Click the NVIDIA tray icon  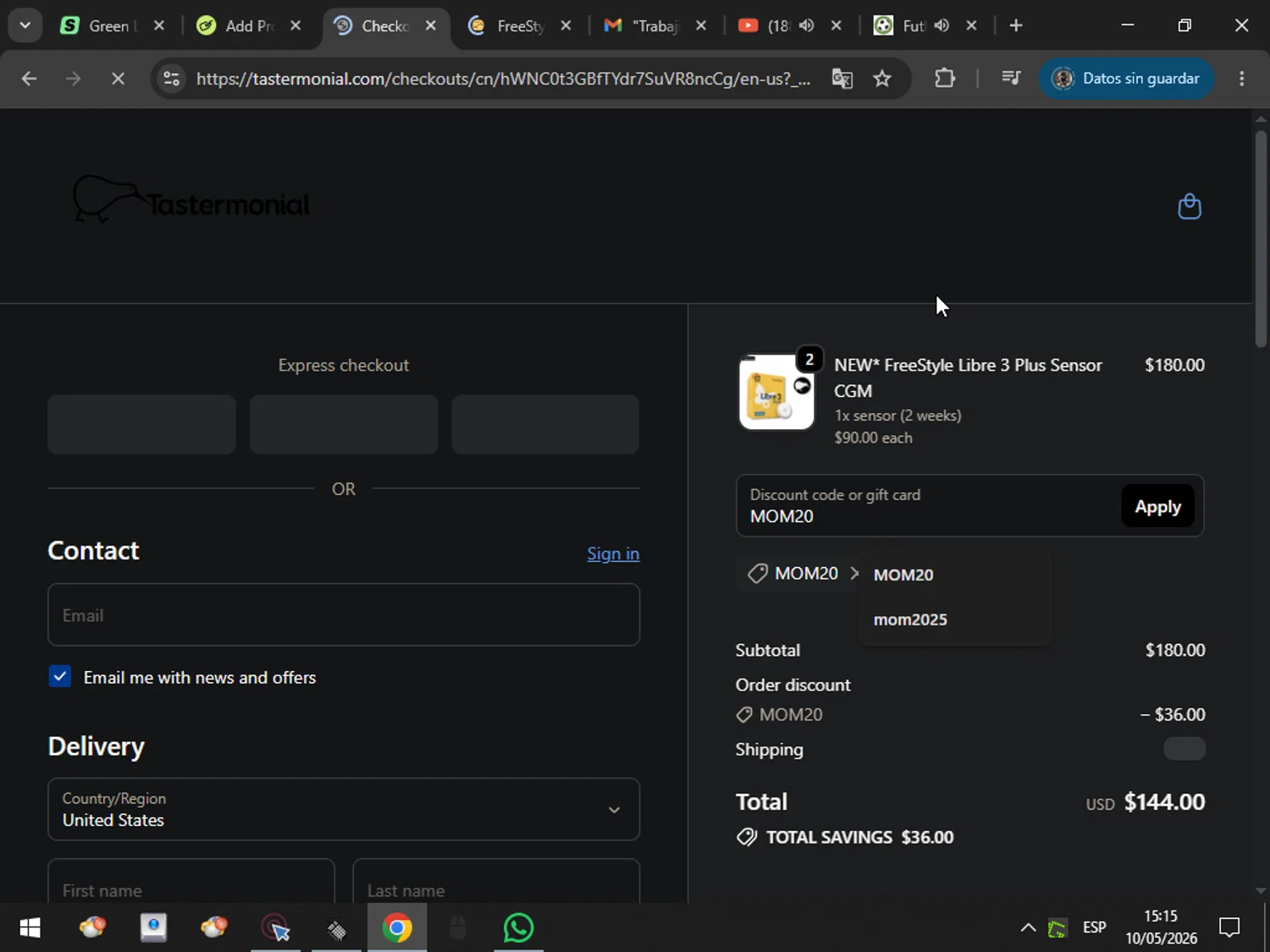coord(1057,928)
